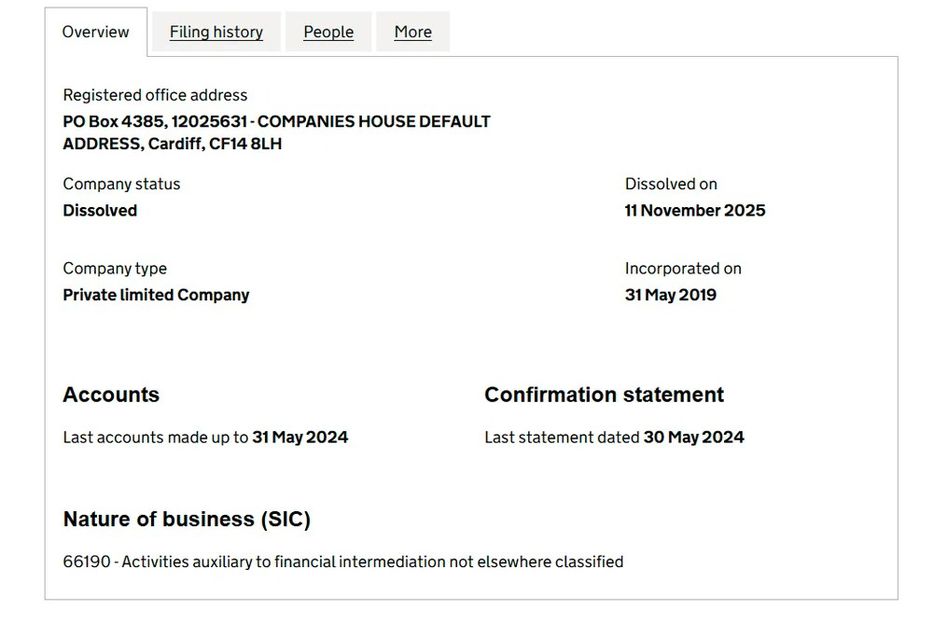Select the Dissolved company status text
Screen dimensions: 933x625
(99, 210)
